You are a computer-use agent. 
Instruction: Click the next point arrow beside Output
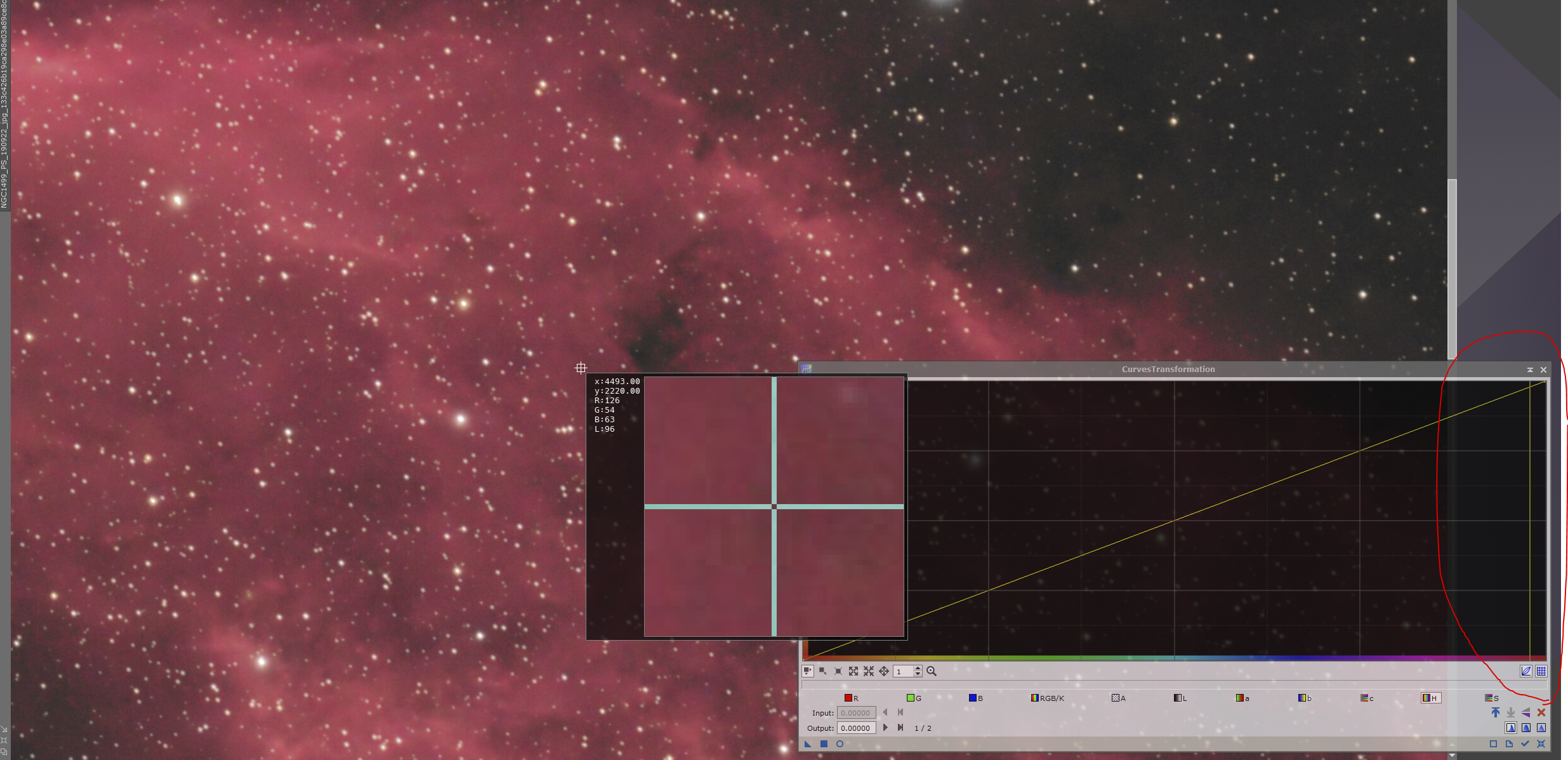(x=885, y=728)
